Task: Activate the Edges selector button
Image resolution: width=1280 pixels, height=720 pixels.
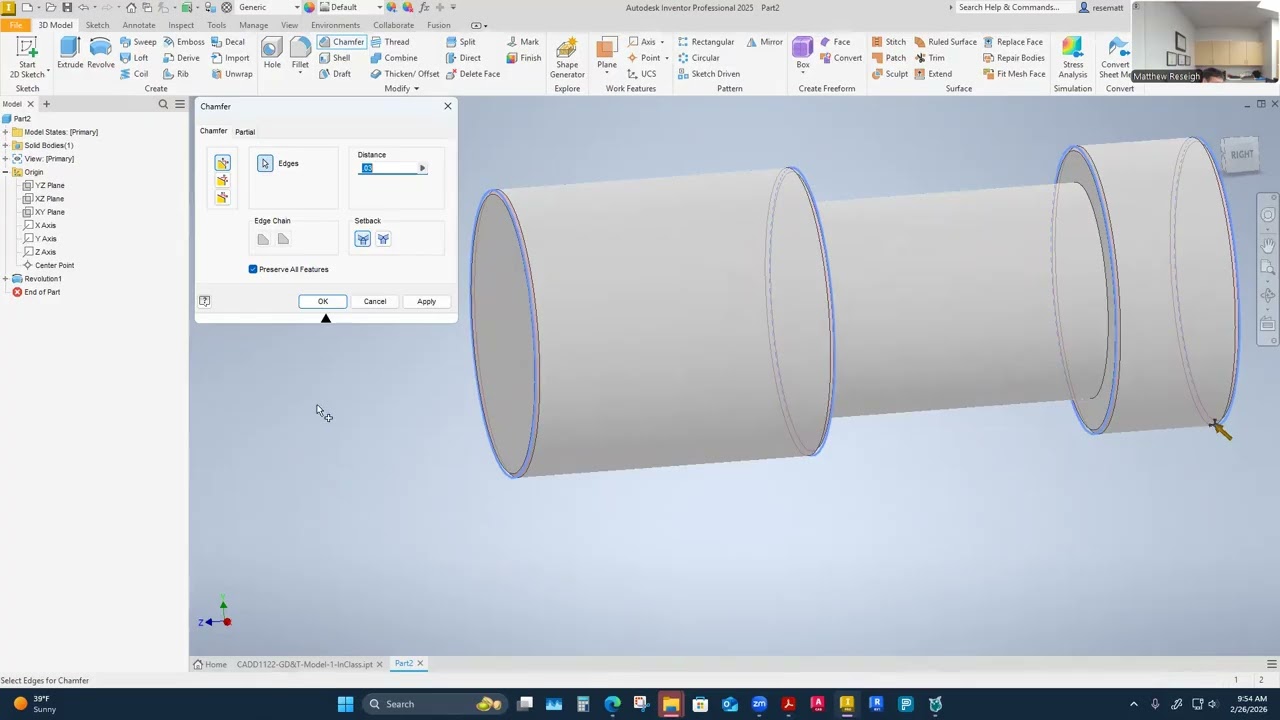Action: 265,163
